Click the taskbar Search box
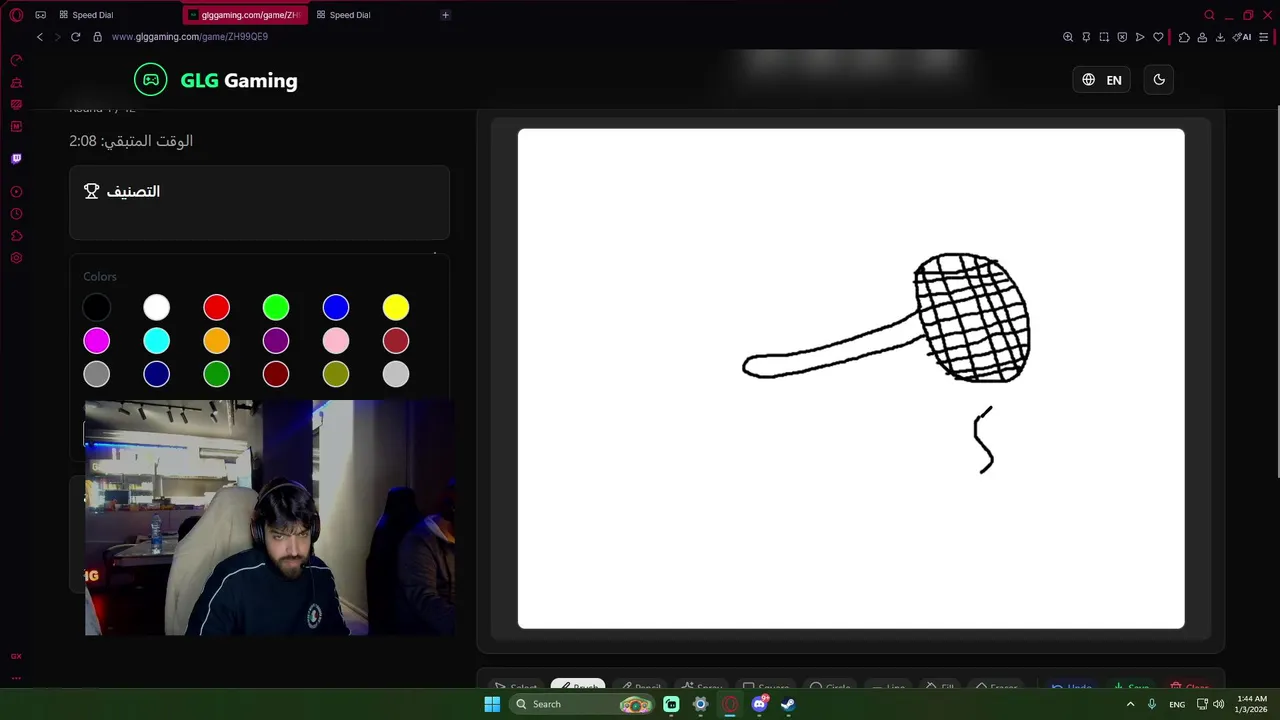1280x720 pixels. (x=580, y=704)
